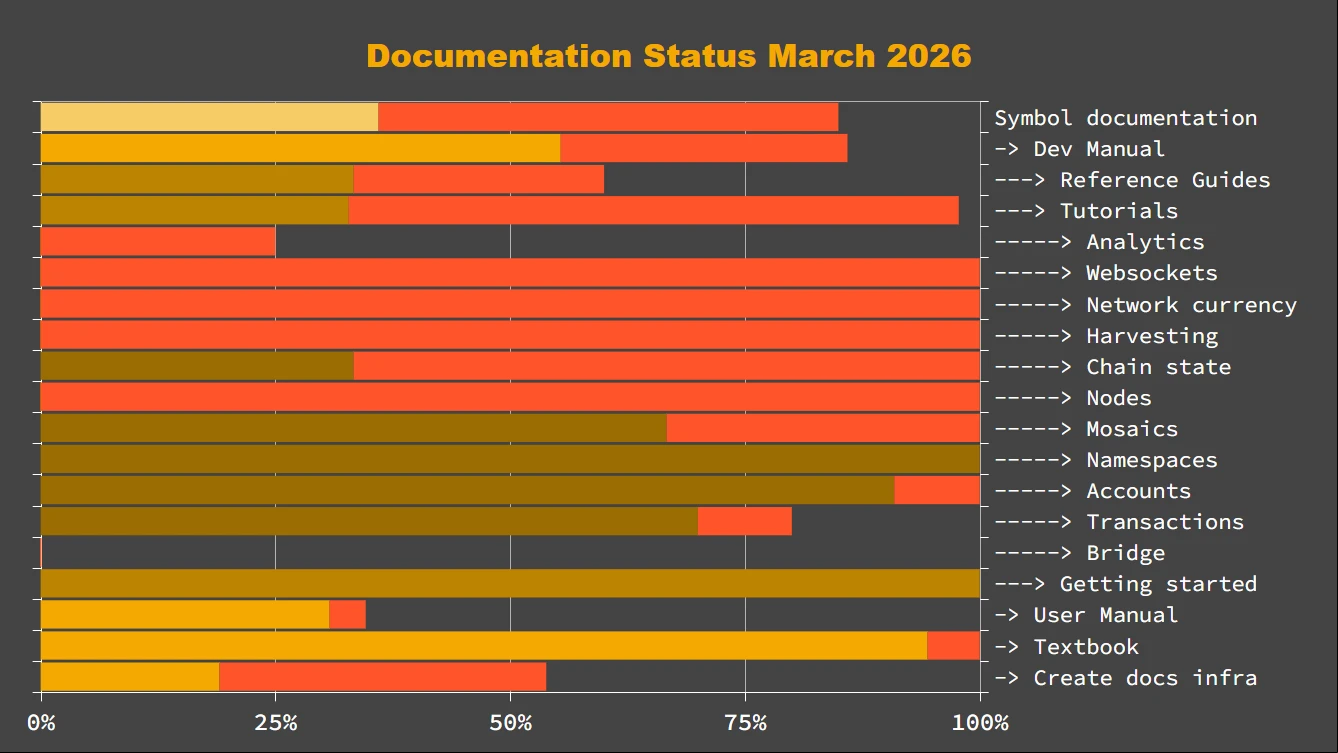
Task: Select the Reference Guides label
Action: pos(1165,180)
